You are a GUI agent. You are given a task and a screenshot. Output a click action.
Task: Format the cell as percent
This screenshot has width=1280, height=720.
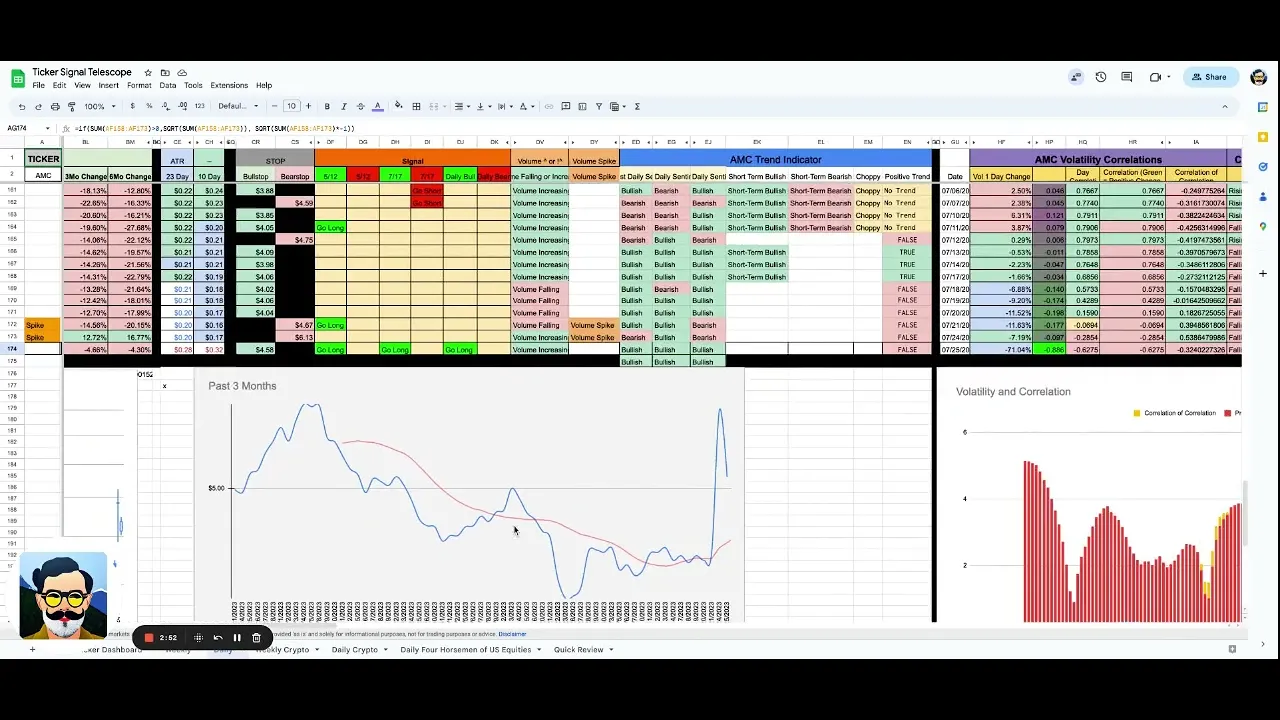tap(149, 106)
